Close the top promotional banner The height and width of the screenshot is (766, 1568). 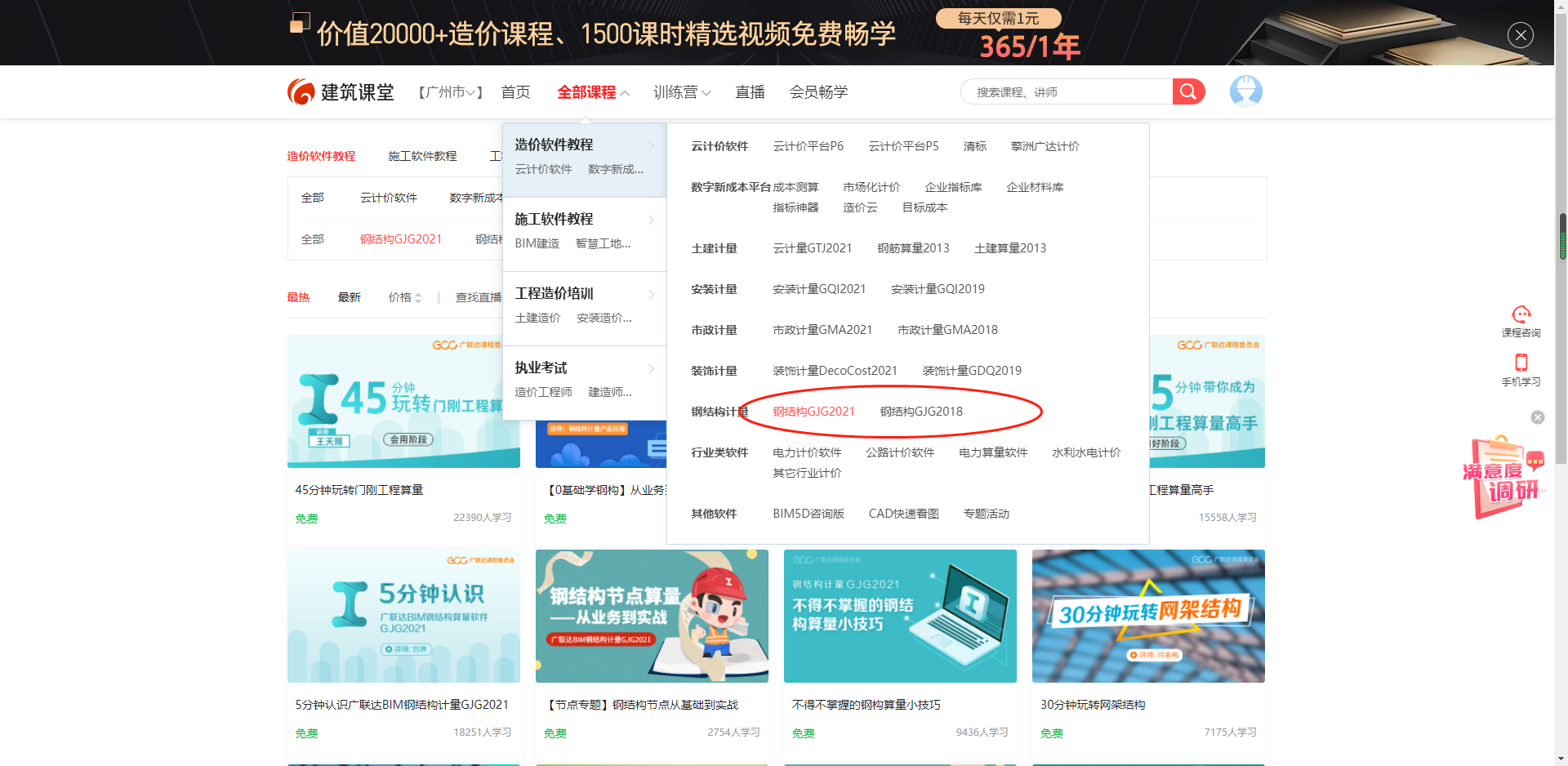click(1520, 35)
